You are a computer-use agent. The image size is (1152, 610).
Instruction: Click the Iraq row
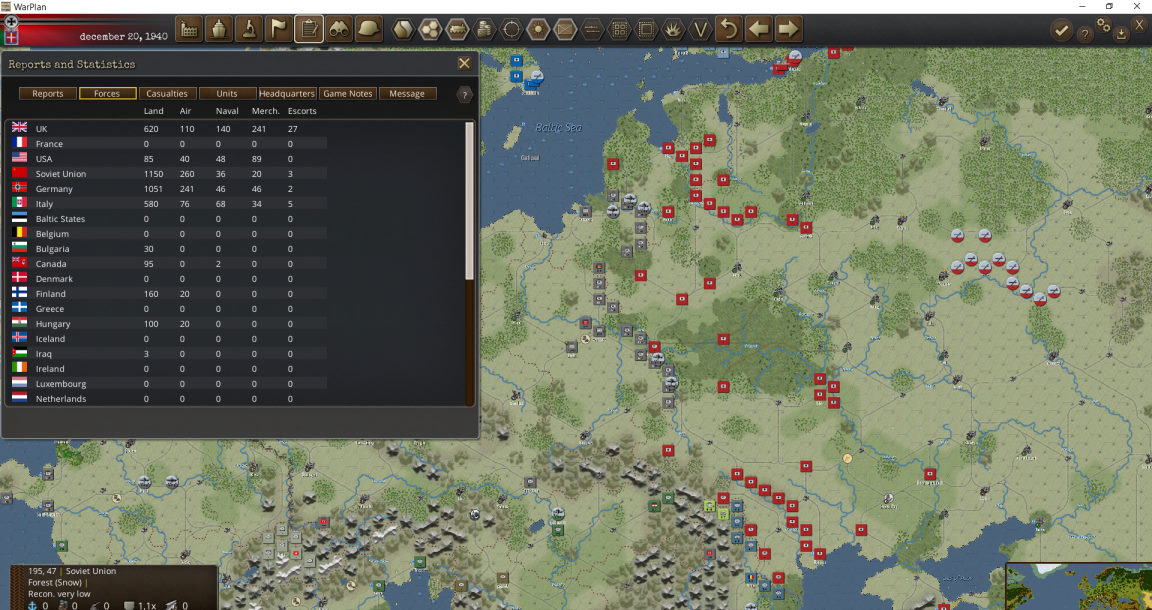pyautogui.click(x=169, y=354)
